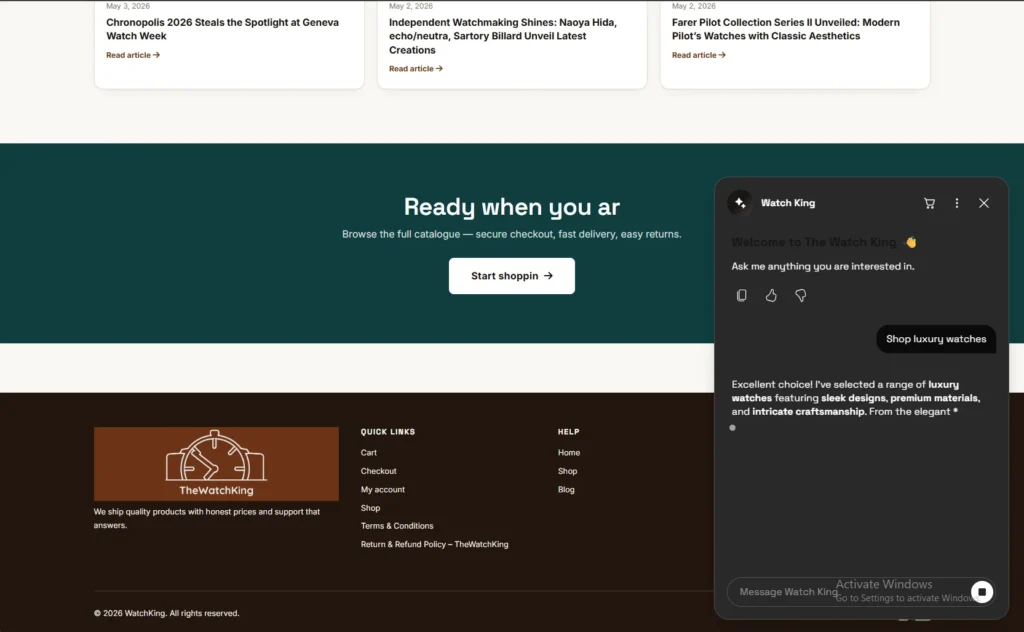
Task: Open the Farer Pilot Collection article title
Action: (x=786, y=29)
